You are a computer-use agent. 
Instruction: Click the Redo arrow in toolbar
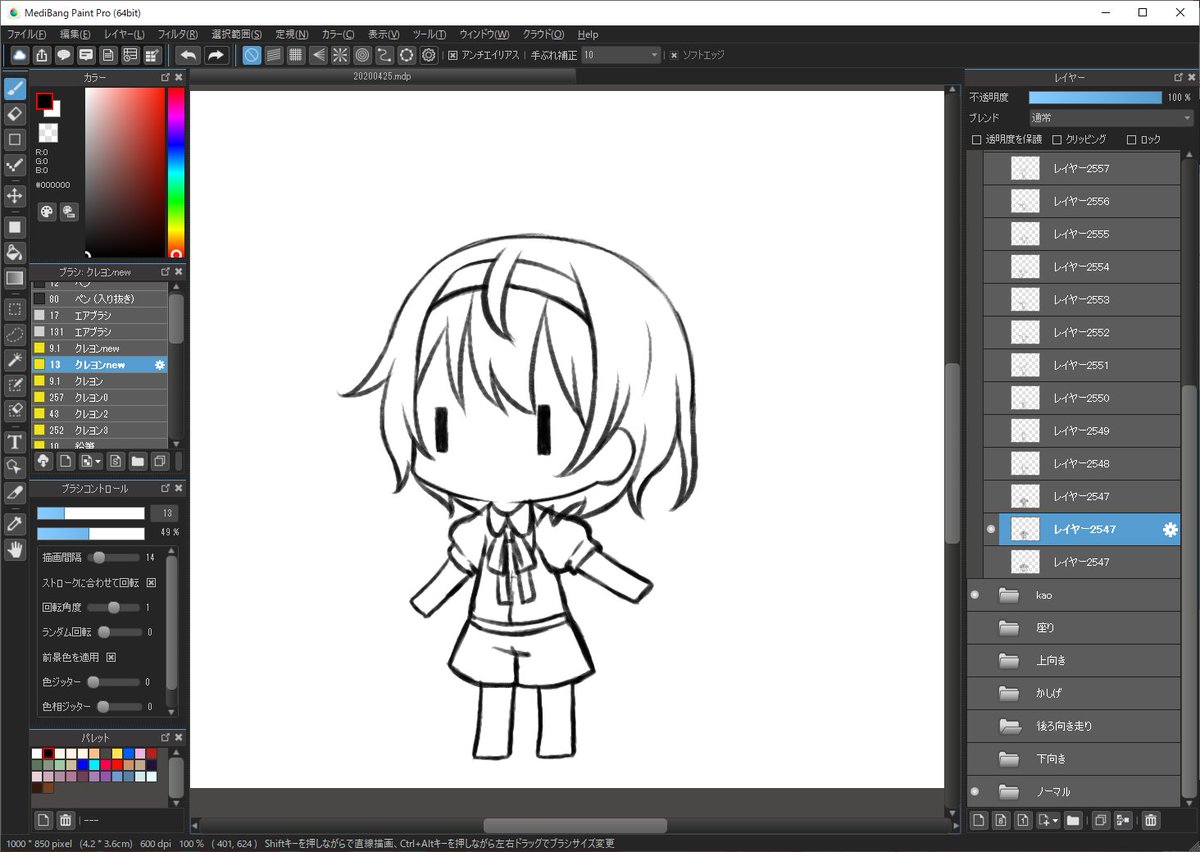216,55
